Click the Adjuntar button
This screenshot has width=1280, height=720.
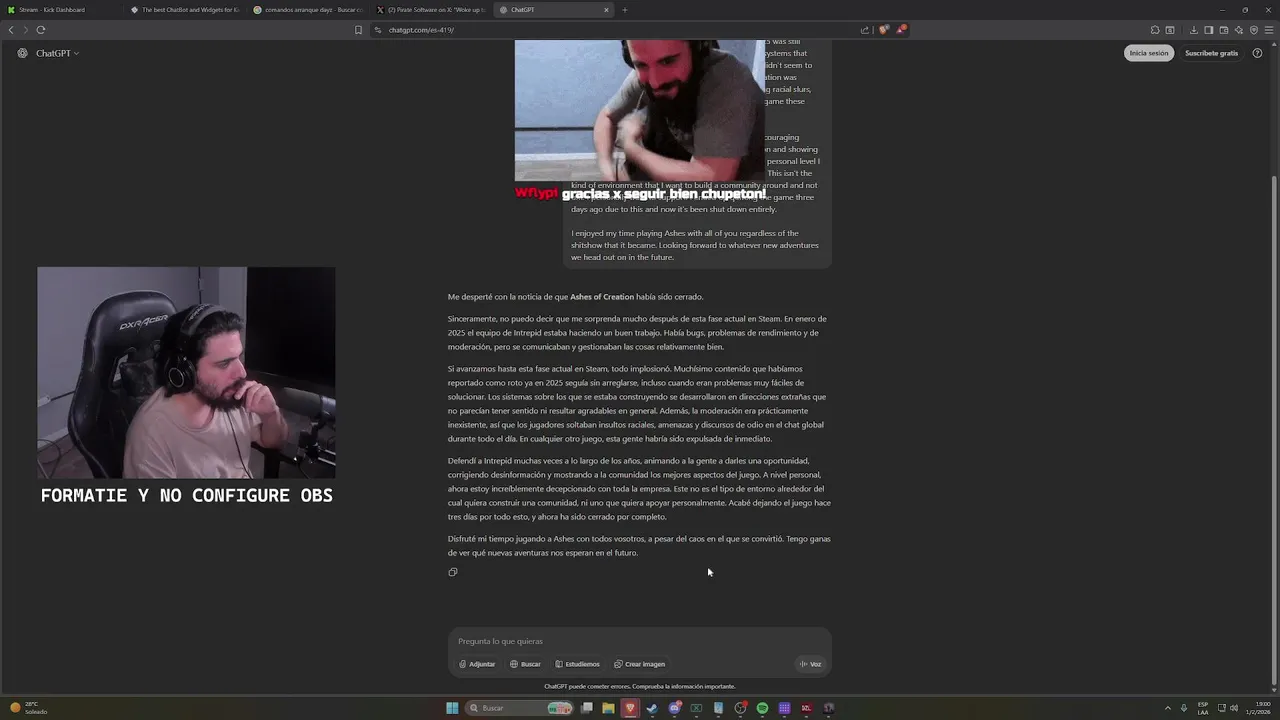click(477, 664)
